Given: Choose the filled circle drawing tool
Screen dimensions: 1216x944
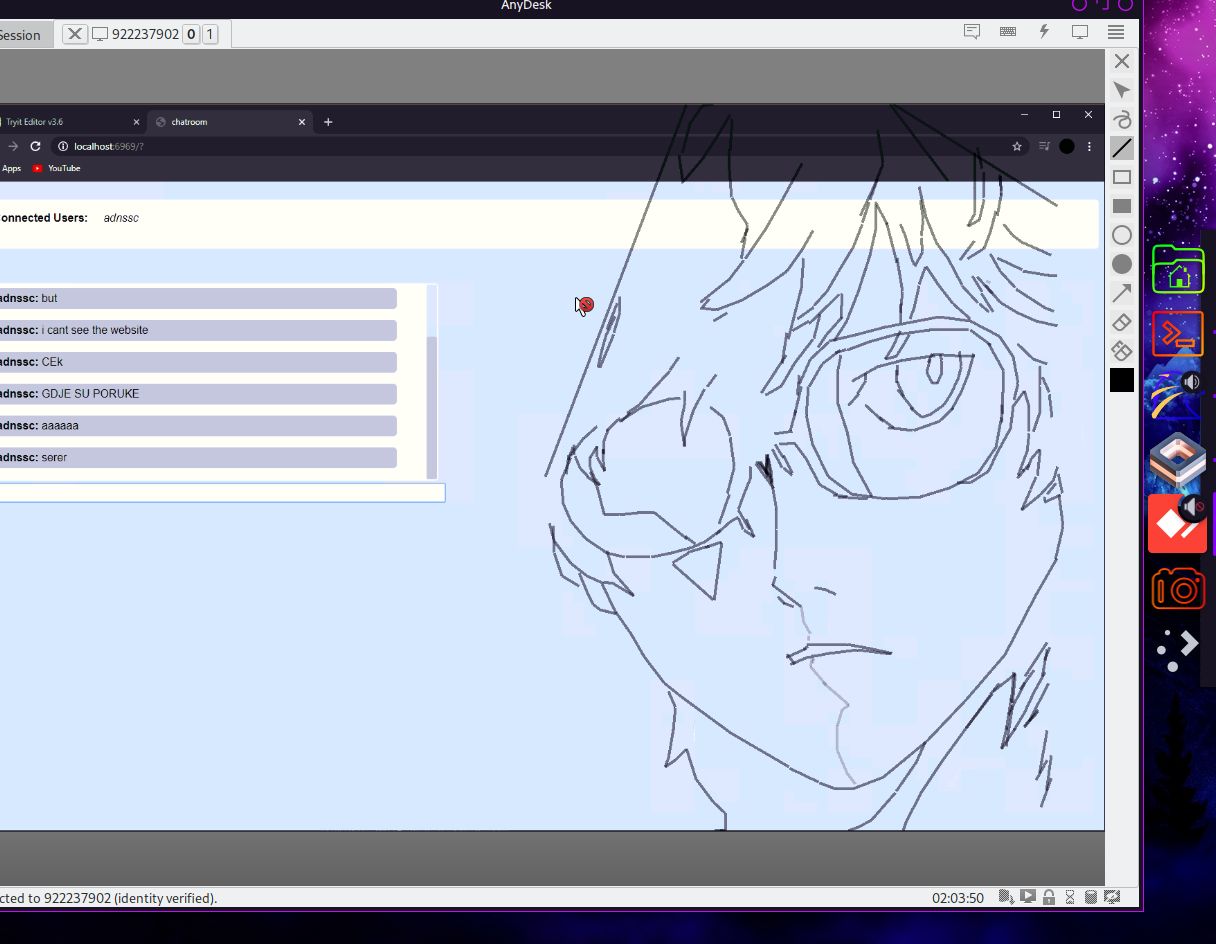Looking at the screenshot, I should click(1122, 263).
